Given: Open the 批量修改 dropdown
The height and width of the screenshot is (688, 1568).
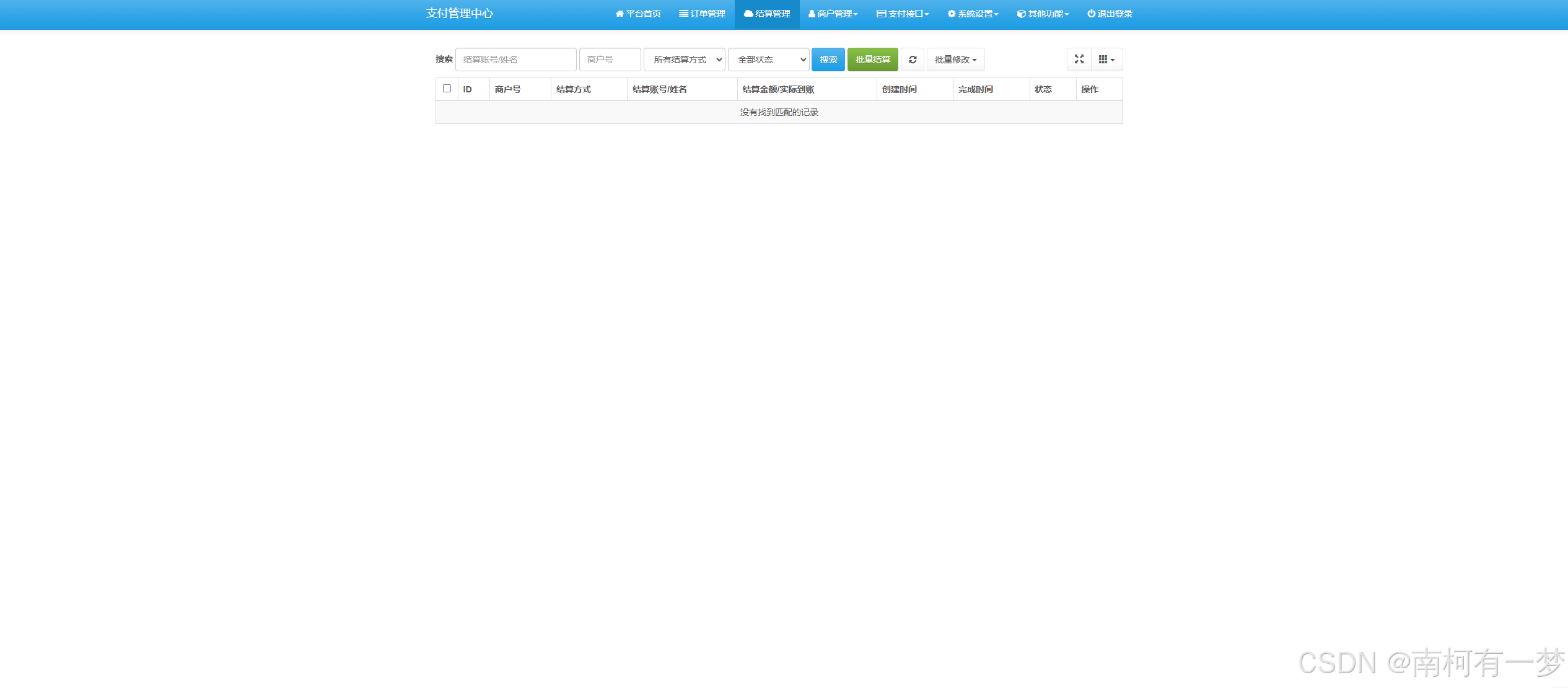Looking at the screenshot, I should point(955,60).
